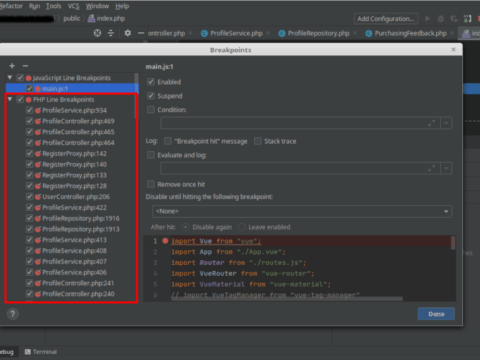
Task: Select the Leave enabled radio button
Action: coord(241,227)
